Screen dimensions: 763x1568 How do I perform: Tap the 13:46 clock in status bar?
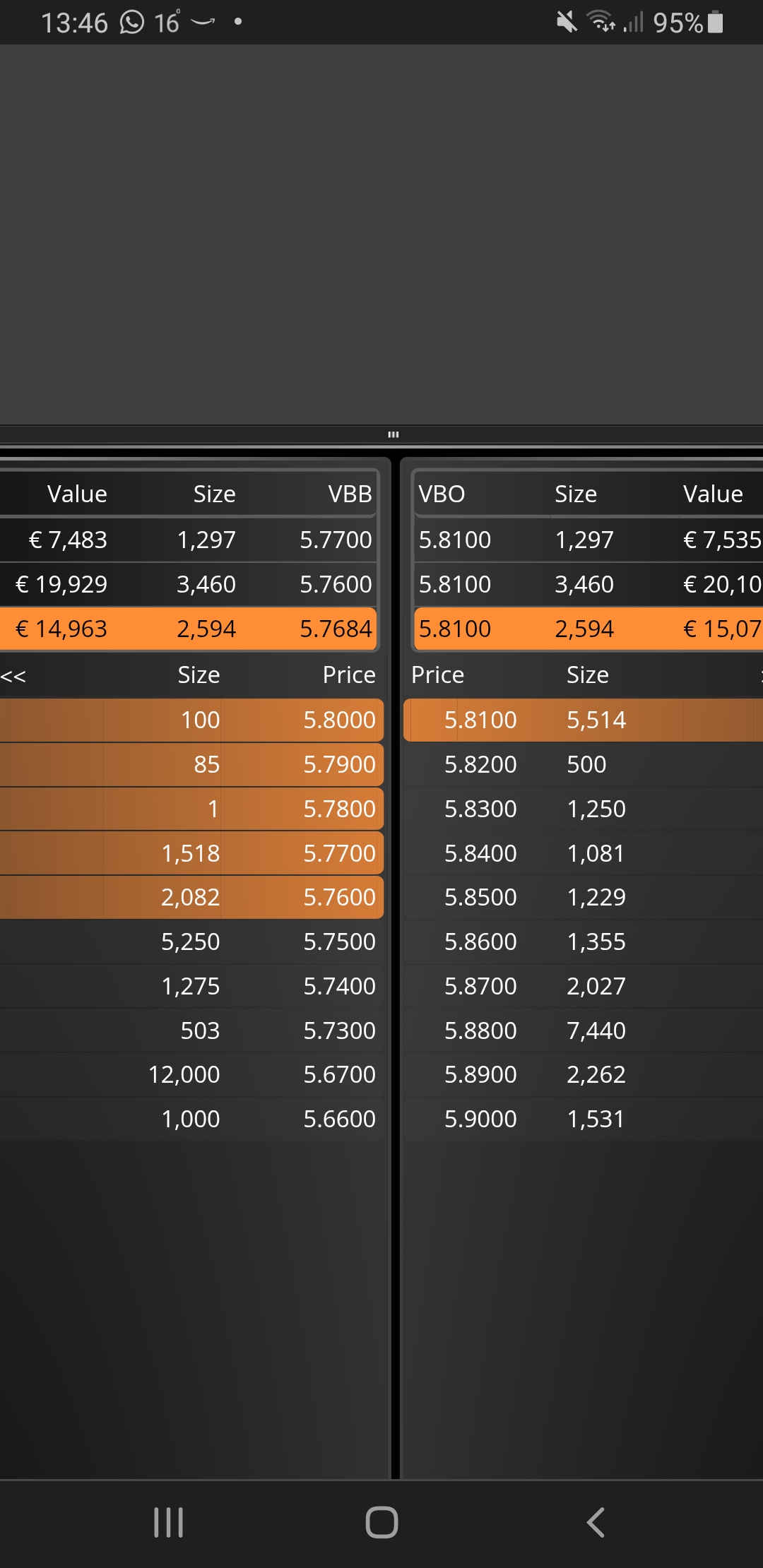tap(74, 23)
